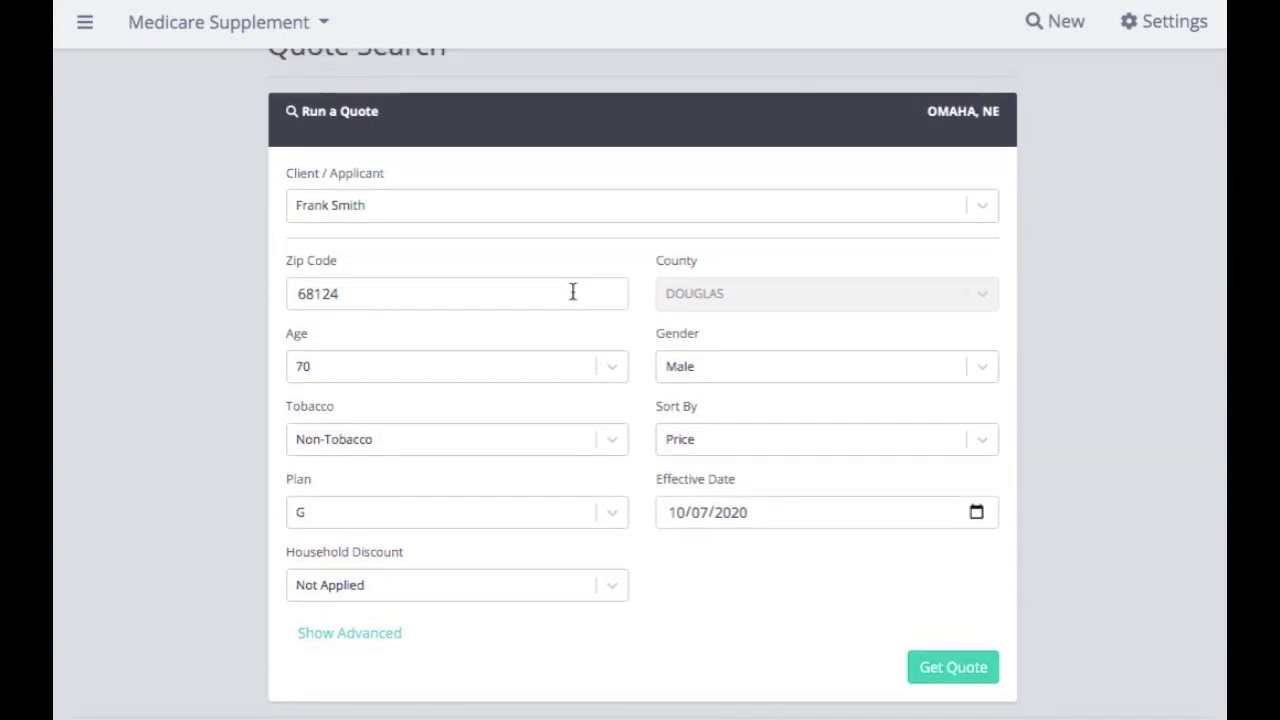This screenshot has width=1280, height=720.
Task: Click the Settings label in top bar
Action: pos(1175,21)
